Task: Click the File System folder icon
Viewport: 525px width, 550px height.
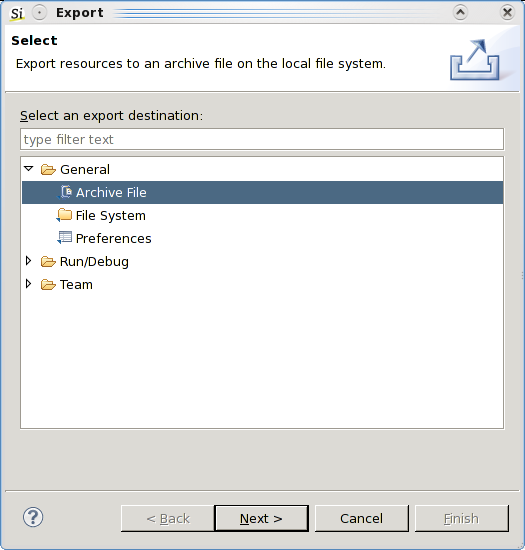Action: click(x=64, y=215)
